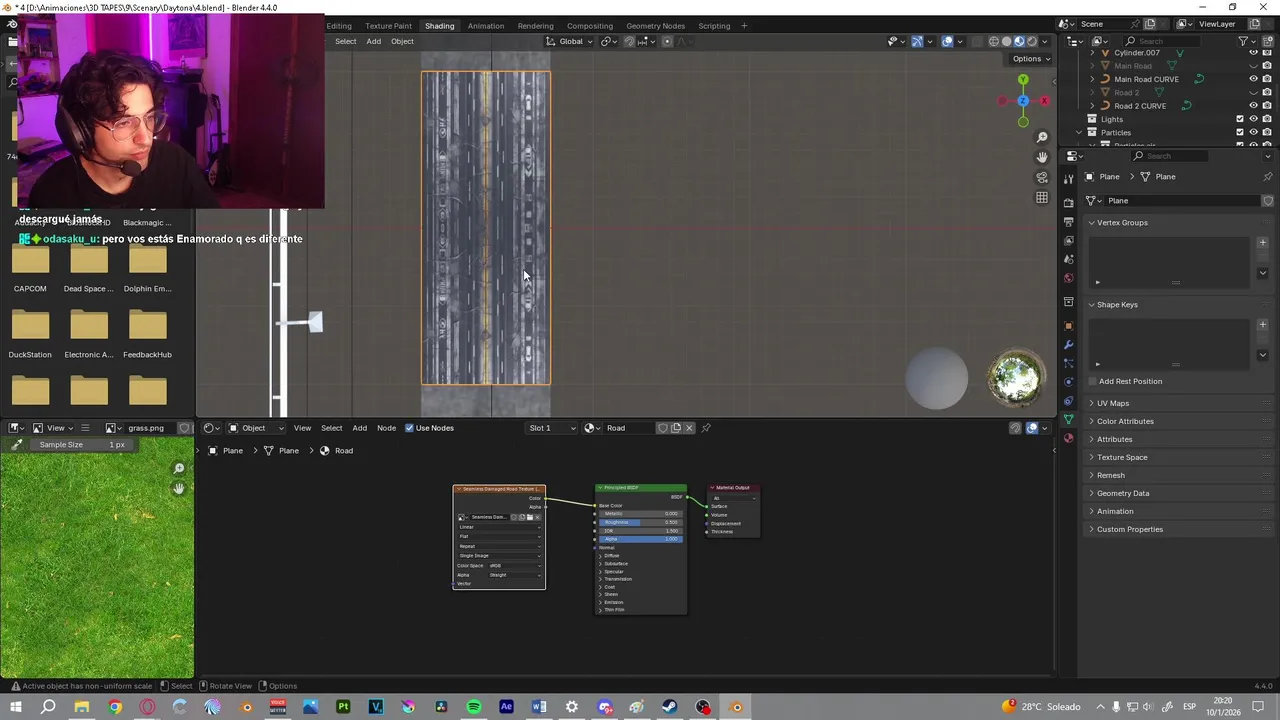Screen dimensions: 1280x720
Task: Enable the Add Rest Position checkbox
Action: point(1092,381)
